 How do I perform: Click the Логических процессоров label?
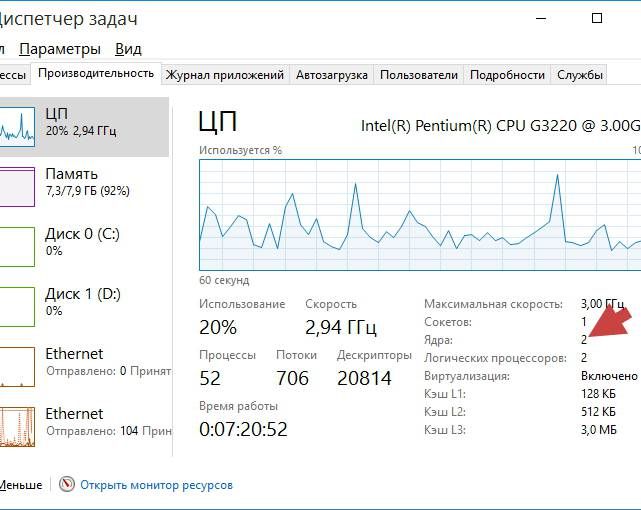pyautogui.click(x=495, y=358)
